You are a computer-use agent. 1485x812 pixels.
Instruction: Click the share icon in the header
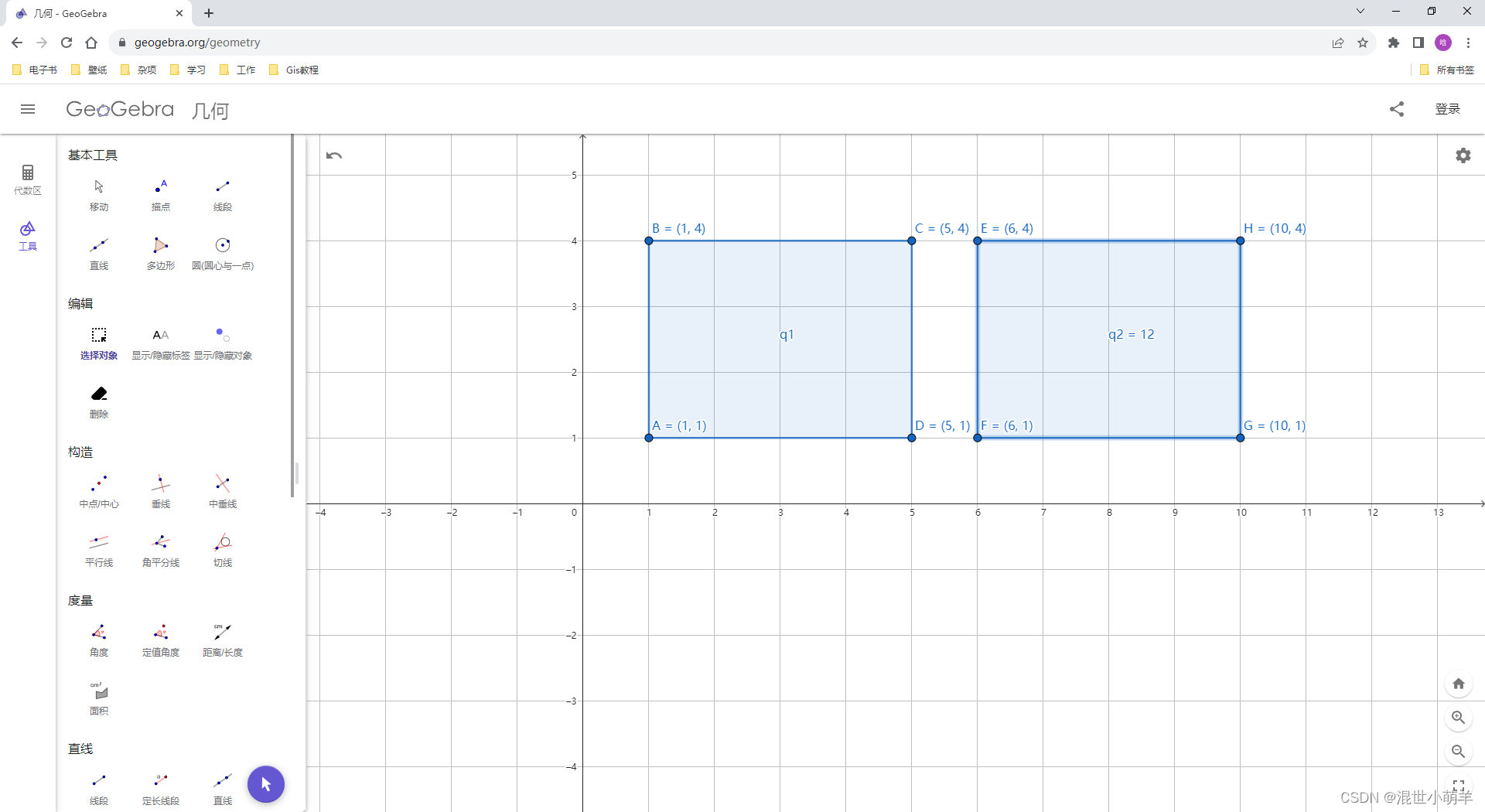(x=1397, y=109)
